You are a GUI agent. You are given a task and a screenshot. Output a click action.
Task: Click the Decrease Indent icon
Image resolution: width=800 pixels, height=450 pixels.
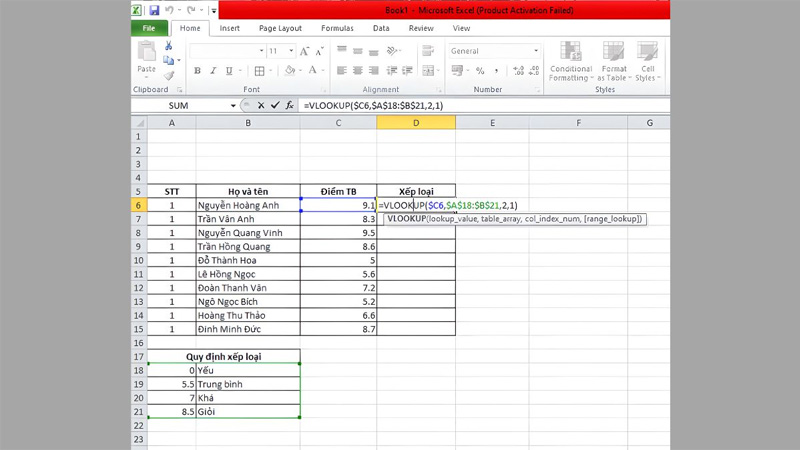392,70
